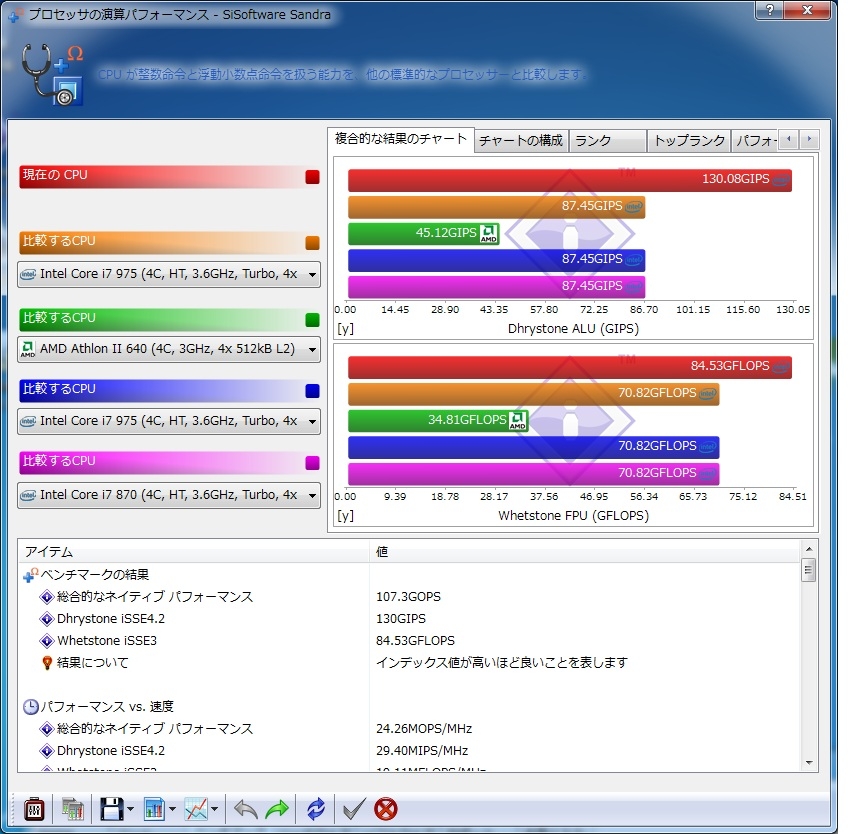This screenshot has width=864, height=834.
Task: Select Whetstone iSSE3 result row
Action: (408, 641)
